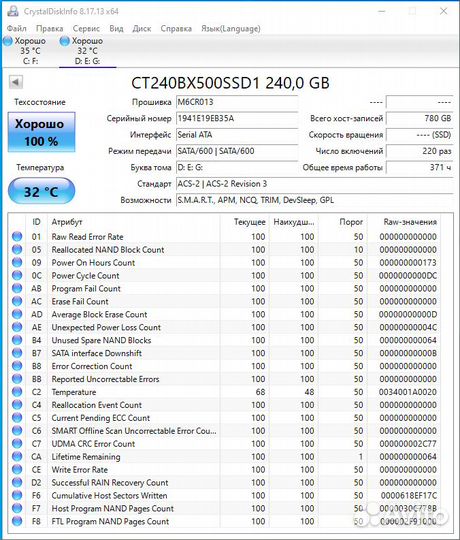The height and width of the screenshot is (540, 460).
Task: Click status icon for Power On Hours Count
Action: tap(17, 262)
